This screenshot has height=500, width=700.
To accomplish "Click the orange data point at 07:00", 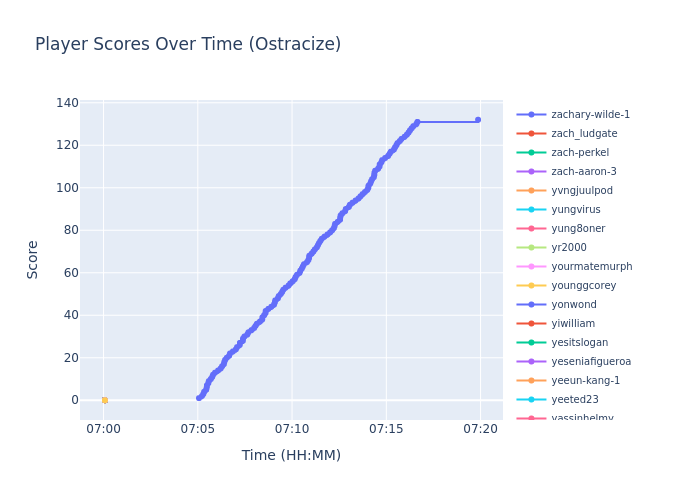I will click(x=104, y=400).
